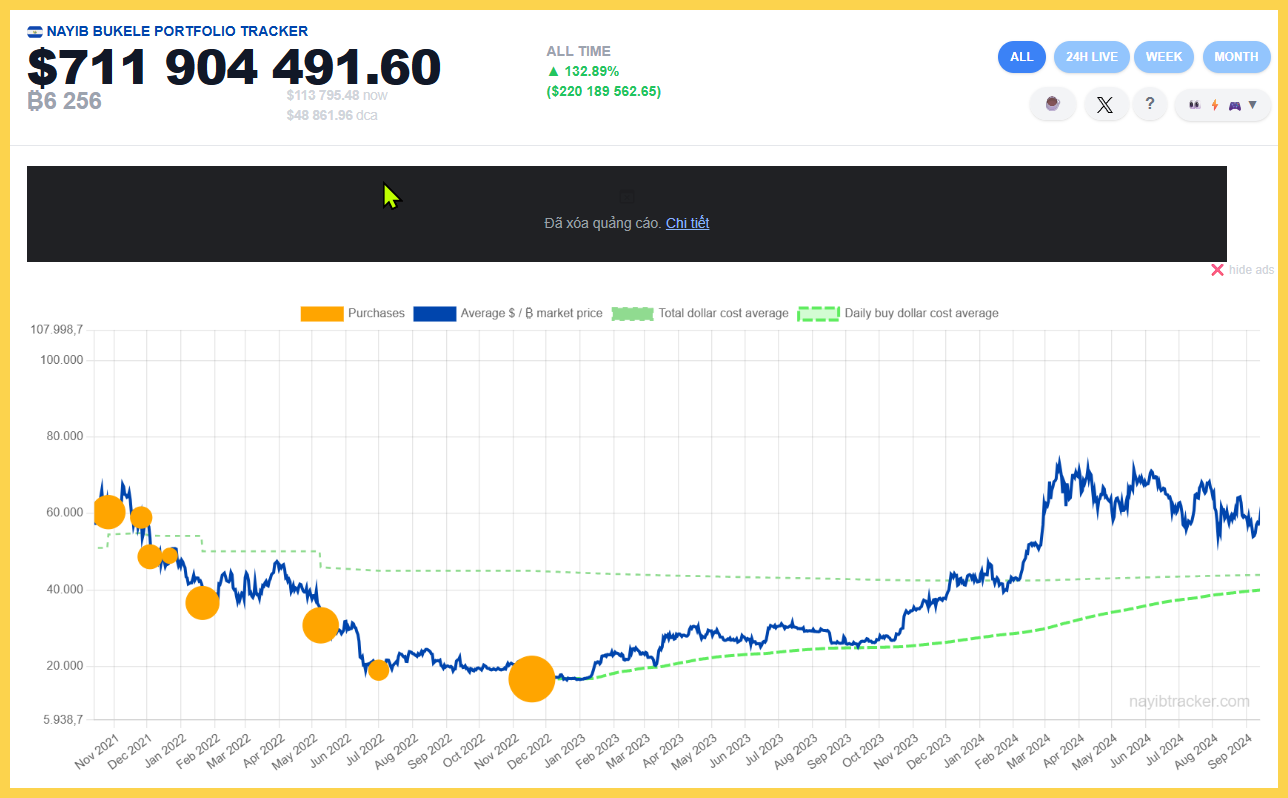Click the game controller icon

pos(1234,104)
